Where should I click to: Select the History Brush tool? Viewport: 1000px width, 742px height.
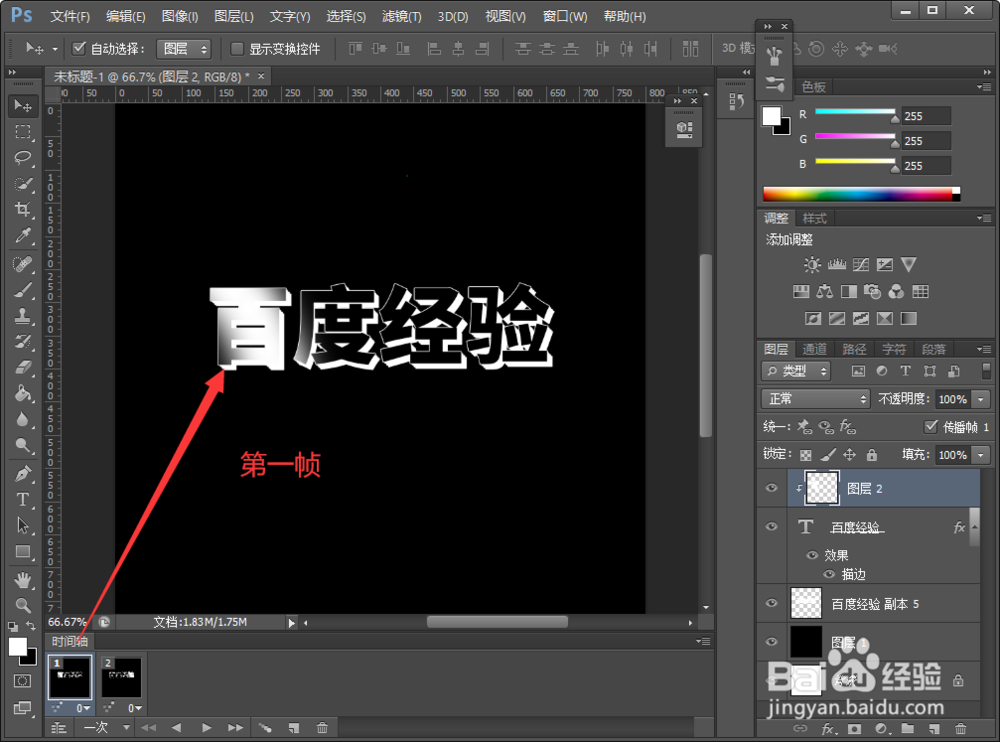point(23,341)
